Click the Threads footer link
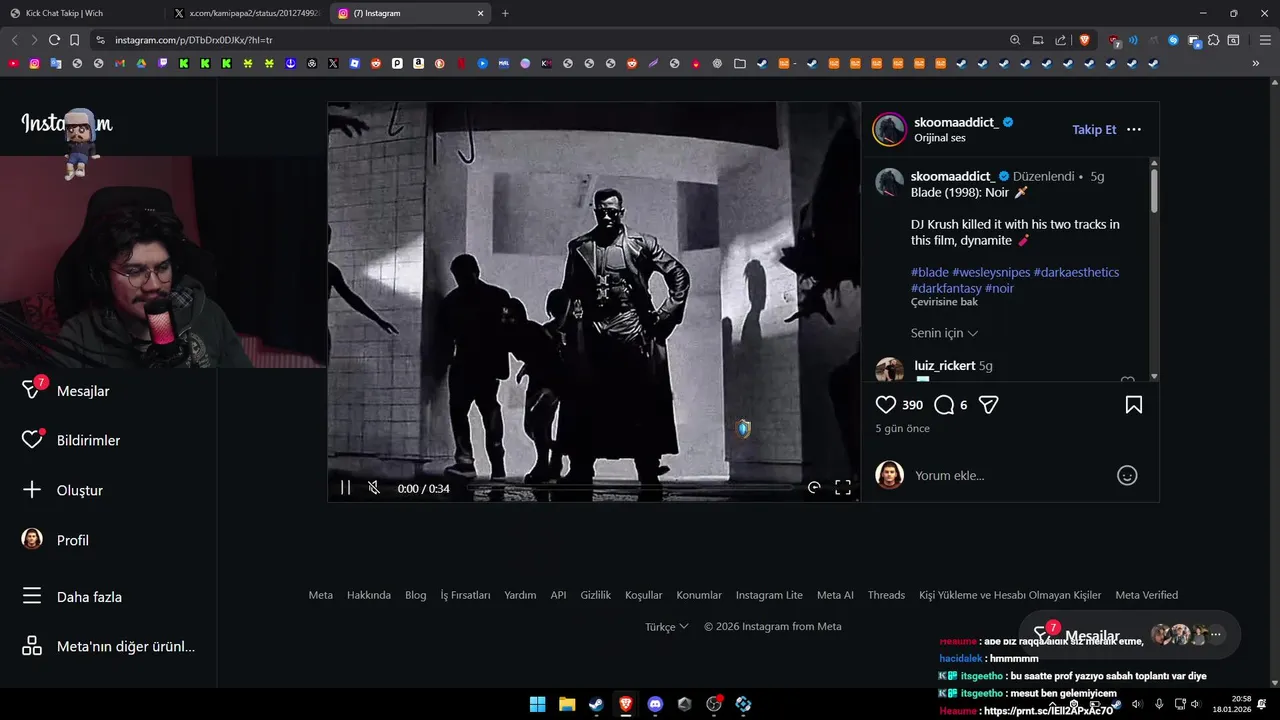 point(886,595)
